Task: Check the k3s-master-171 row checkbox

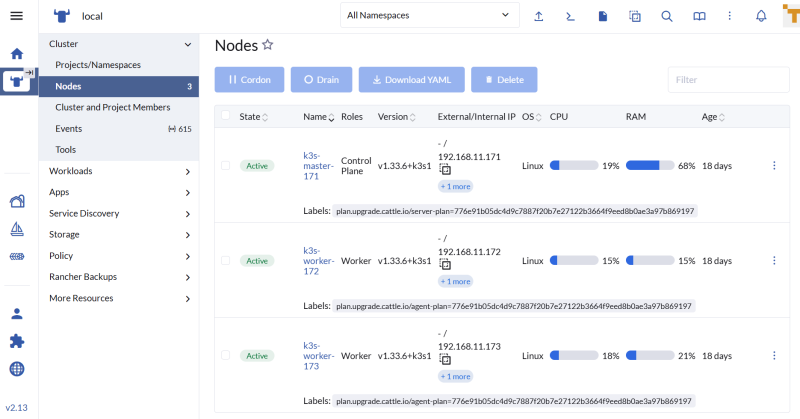Action: (226, 165)
